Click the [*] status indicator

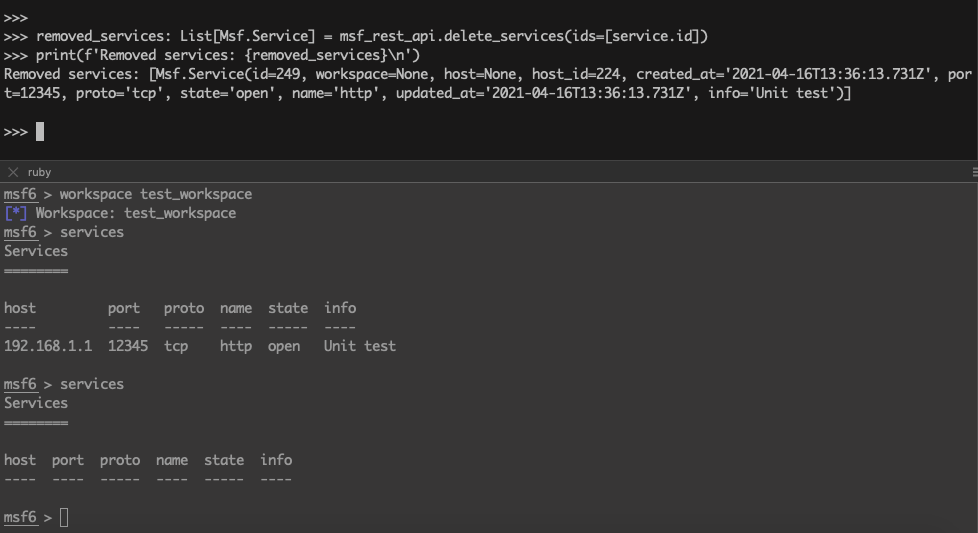16,213
